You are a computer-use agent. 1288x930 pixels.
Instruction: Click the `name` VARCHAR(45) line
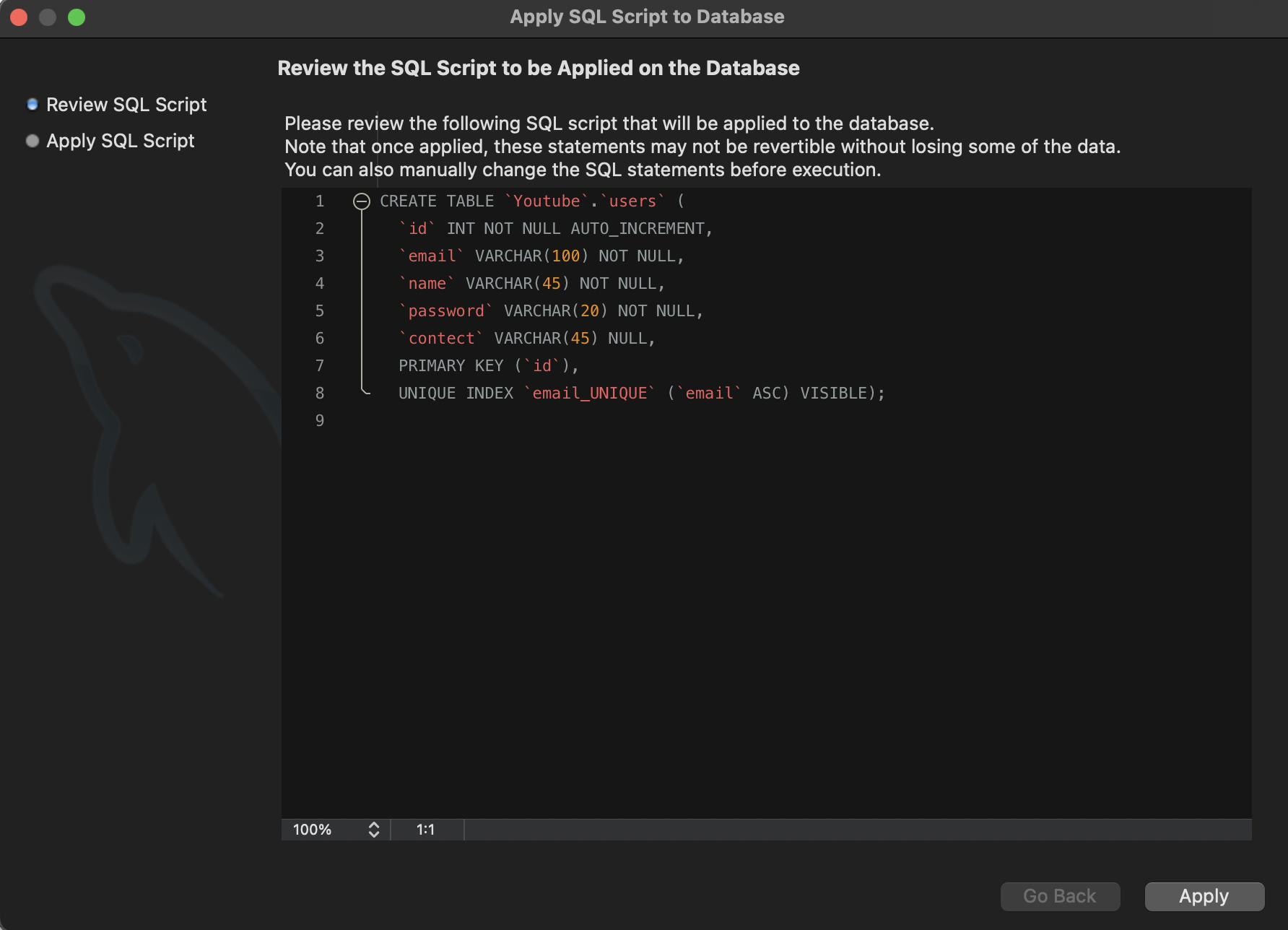(531, 284)
